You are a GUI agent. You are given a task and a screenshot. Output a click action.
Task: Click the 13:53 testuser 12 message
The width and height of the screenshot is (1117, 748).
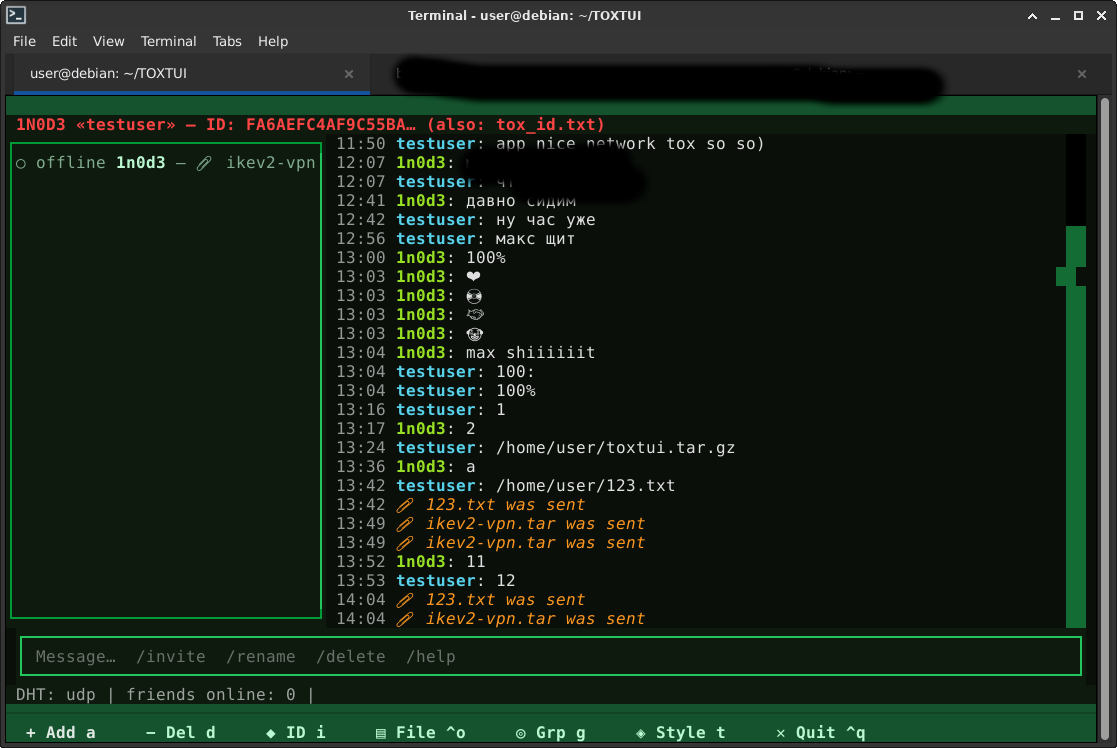coord(426,581)
